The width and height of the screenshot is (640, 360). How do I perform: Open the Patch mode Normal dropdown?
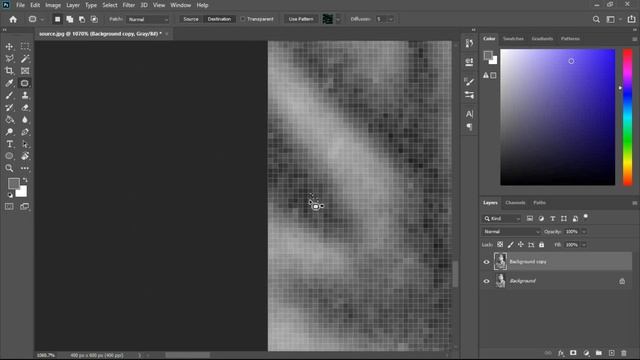[147, 19]
